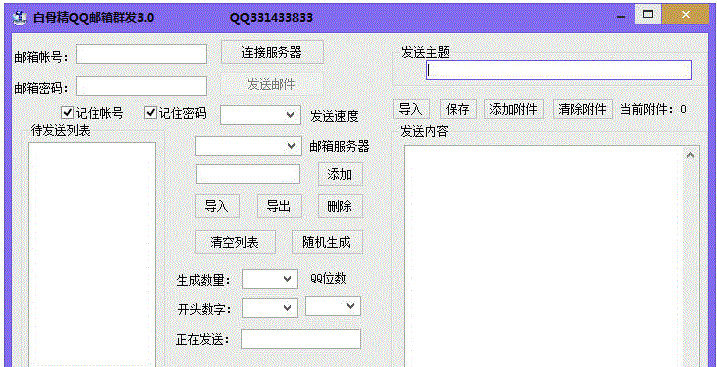Toggle the 记住密码 checkbox
This screenshot has width=717, height=367.
[150, 112]
